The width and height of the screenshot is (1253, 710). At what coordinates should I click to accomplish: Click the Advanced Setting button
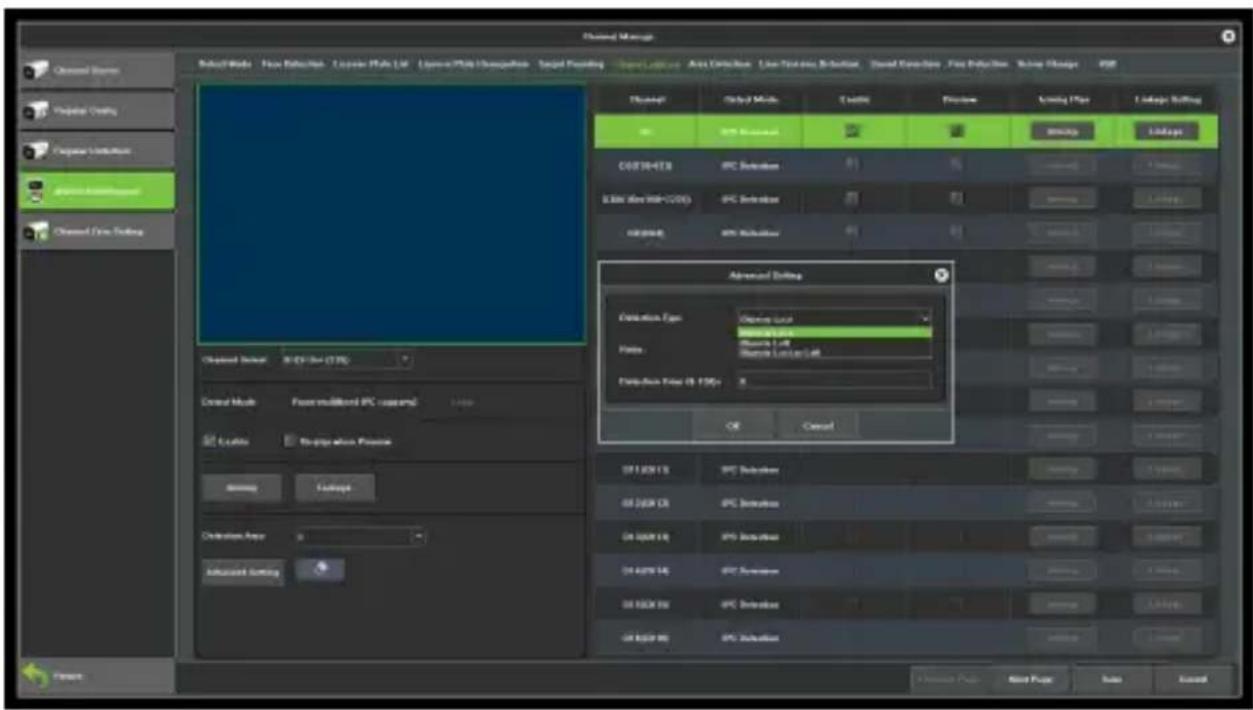point(243,572)
